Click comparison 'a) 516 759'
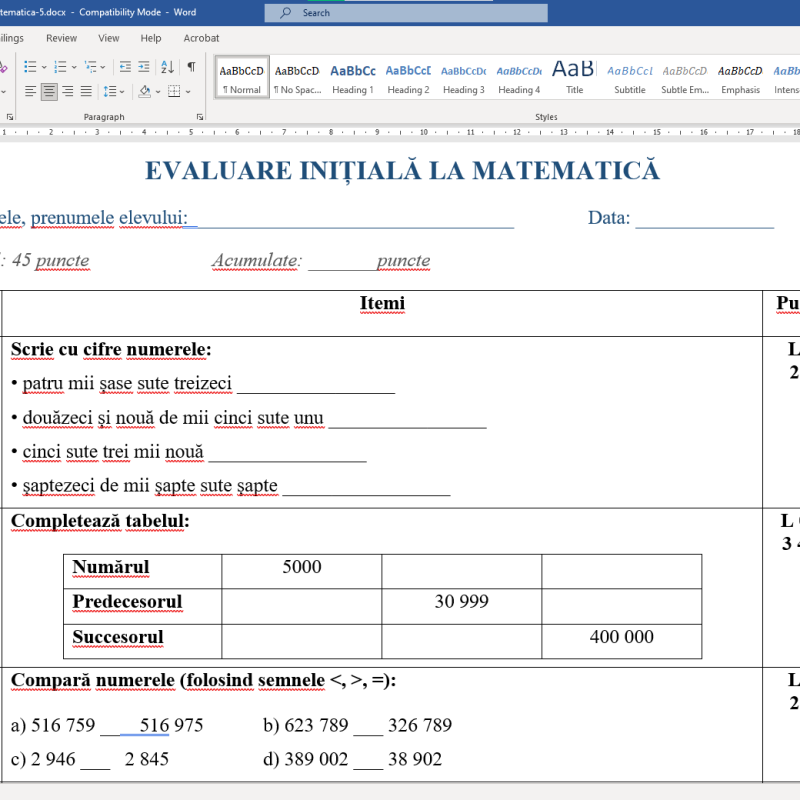Viewport: 800px width, 800px height. click(53, 725)
